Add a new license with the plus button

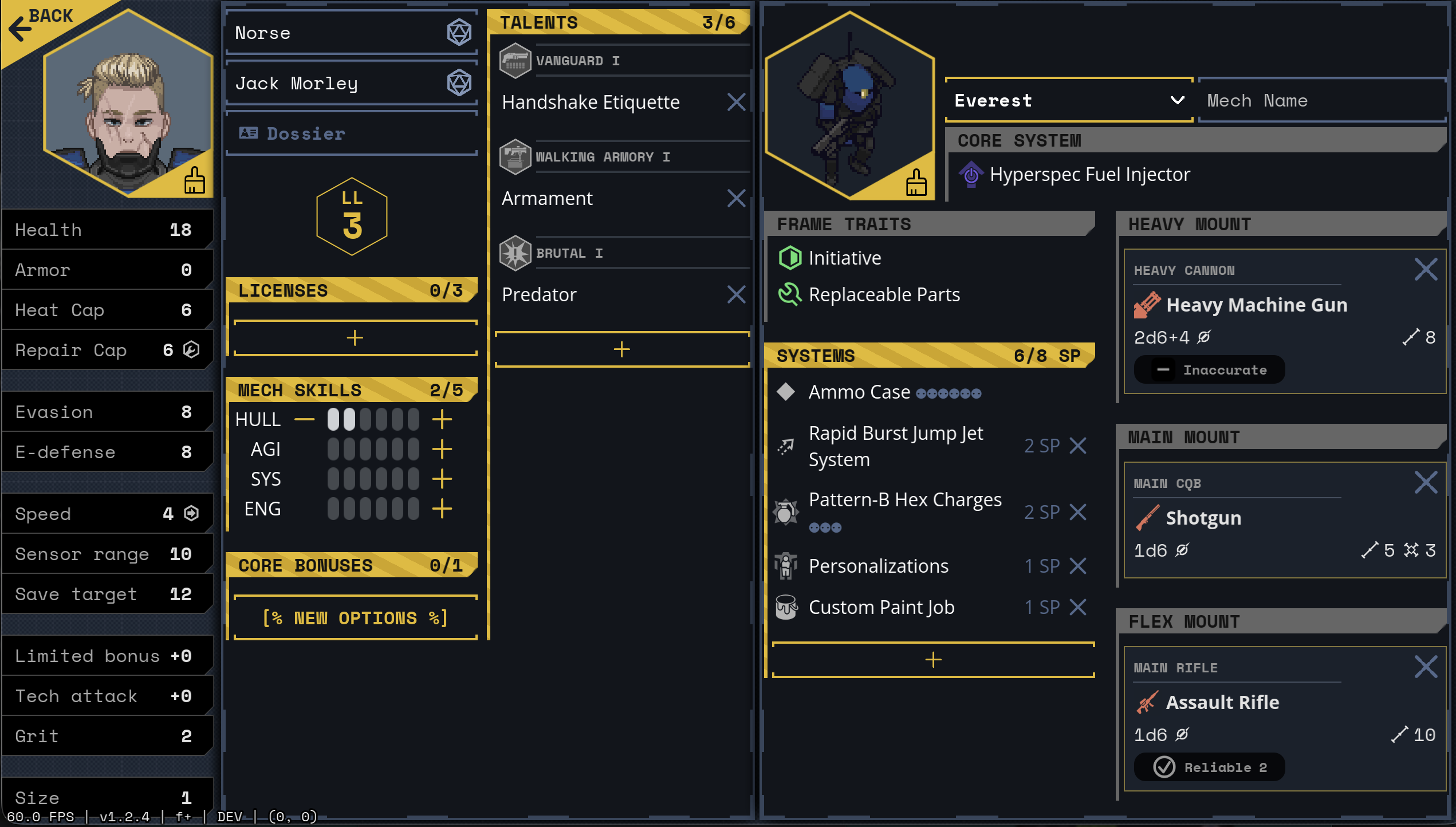[x=355, y=338]
